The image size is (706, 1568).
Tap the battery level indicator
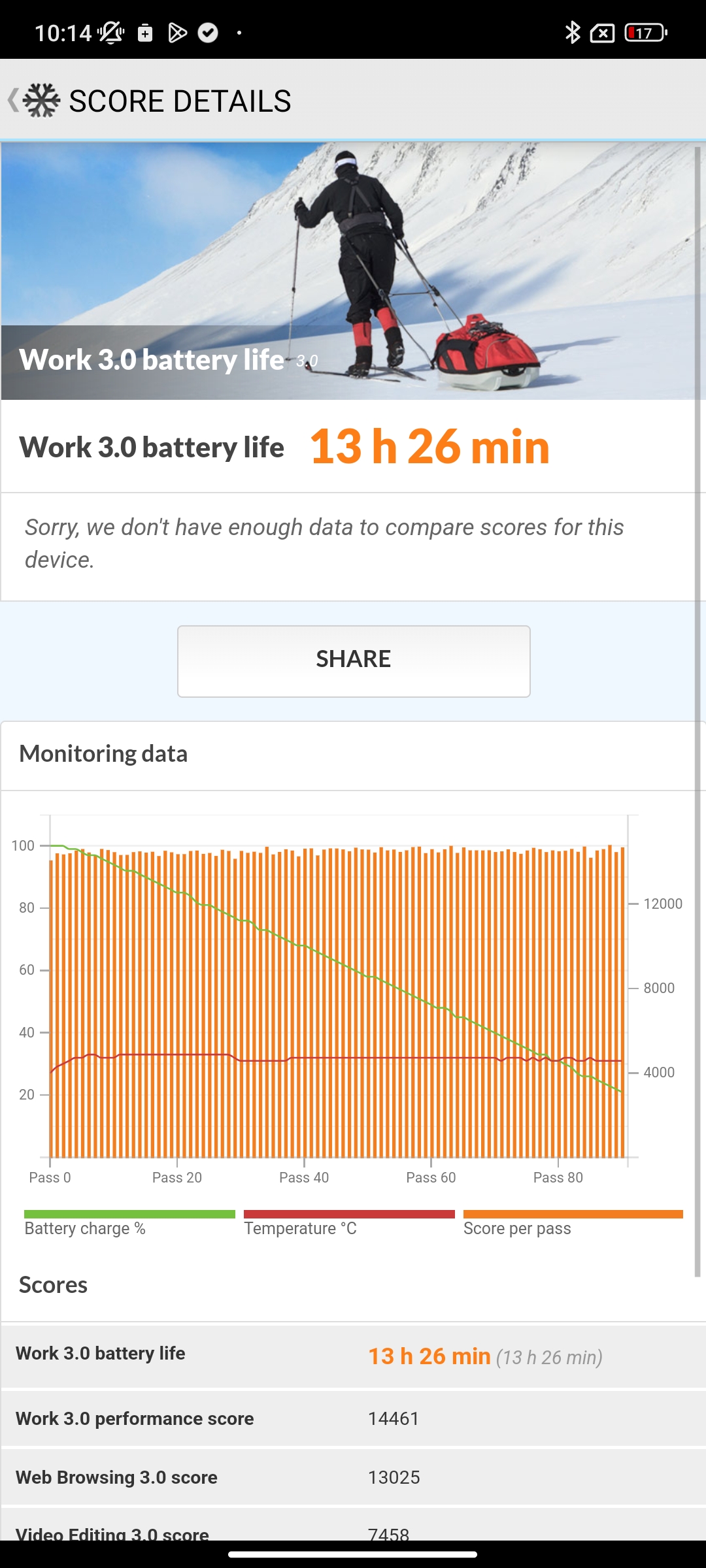click(x=645, y=33)
